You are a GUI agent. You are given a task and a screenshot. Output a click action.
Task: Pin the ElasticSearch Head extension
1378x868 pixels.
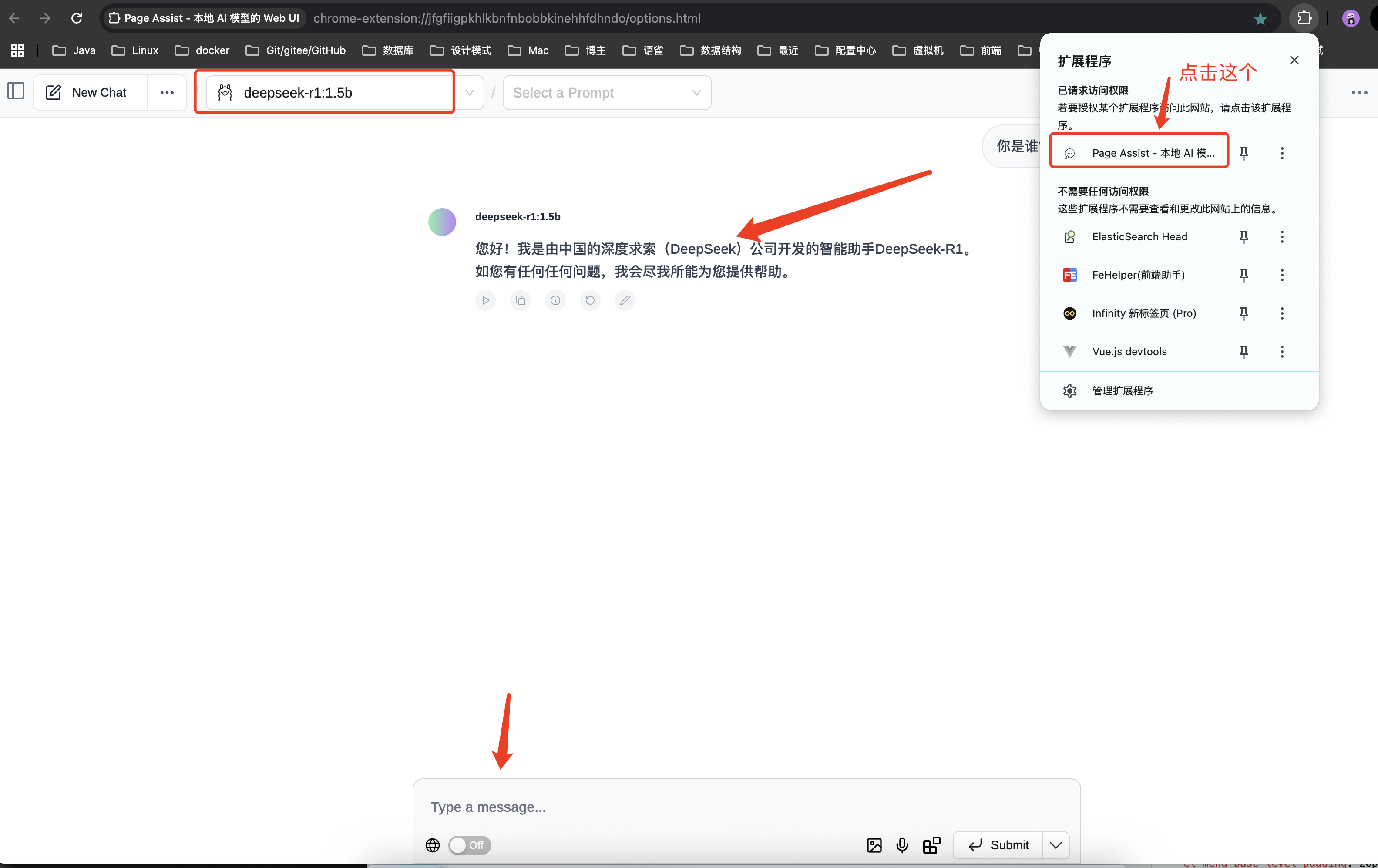tap(1244, 236)
